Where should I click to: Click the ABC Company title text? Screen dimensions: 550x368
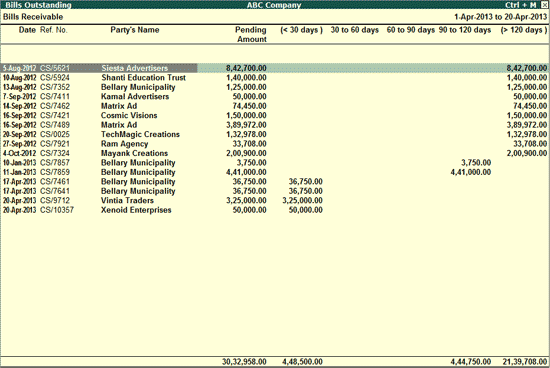tap(274, 5)
